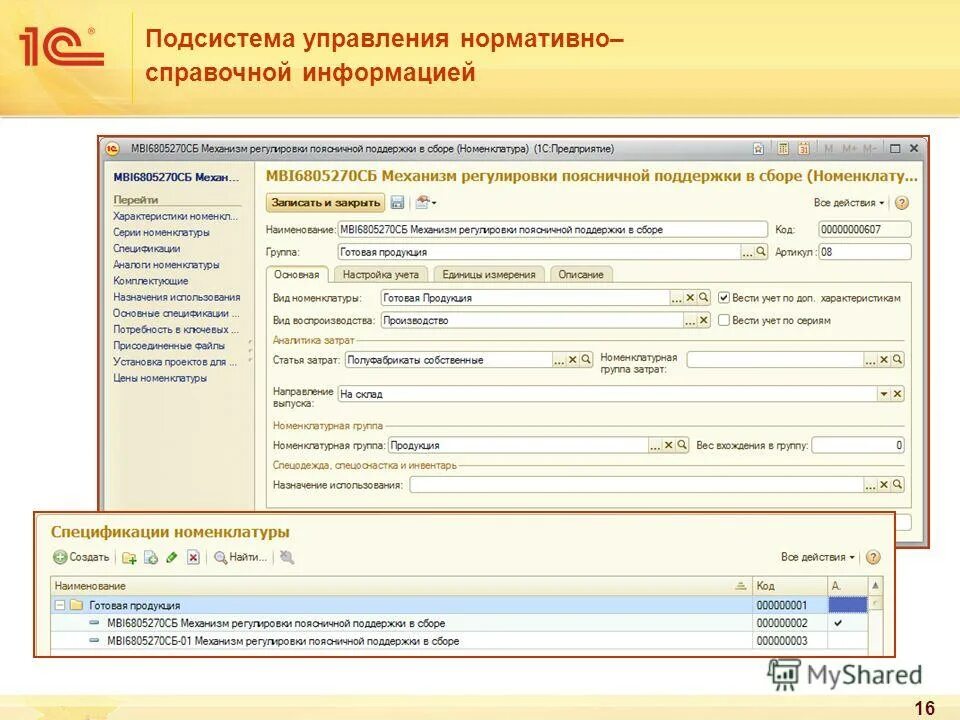Click Создать button in specifications

(x=81, y=557)
